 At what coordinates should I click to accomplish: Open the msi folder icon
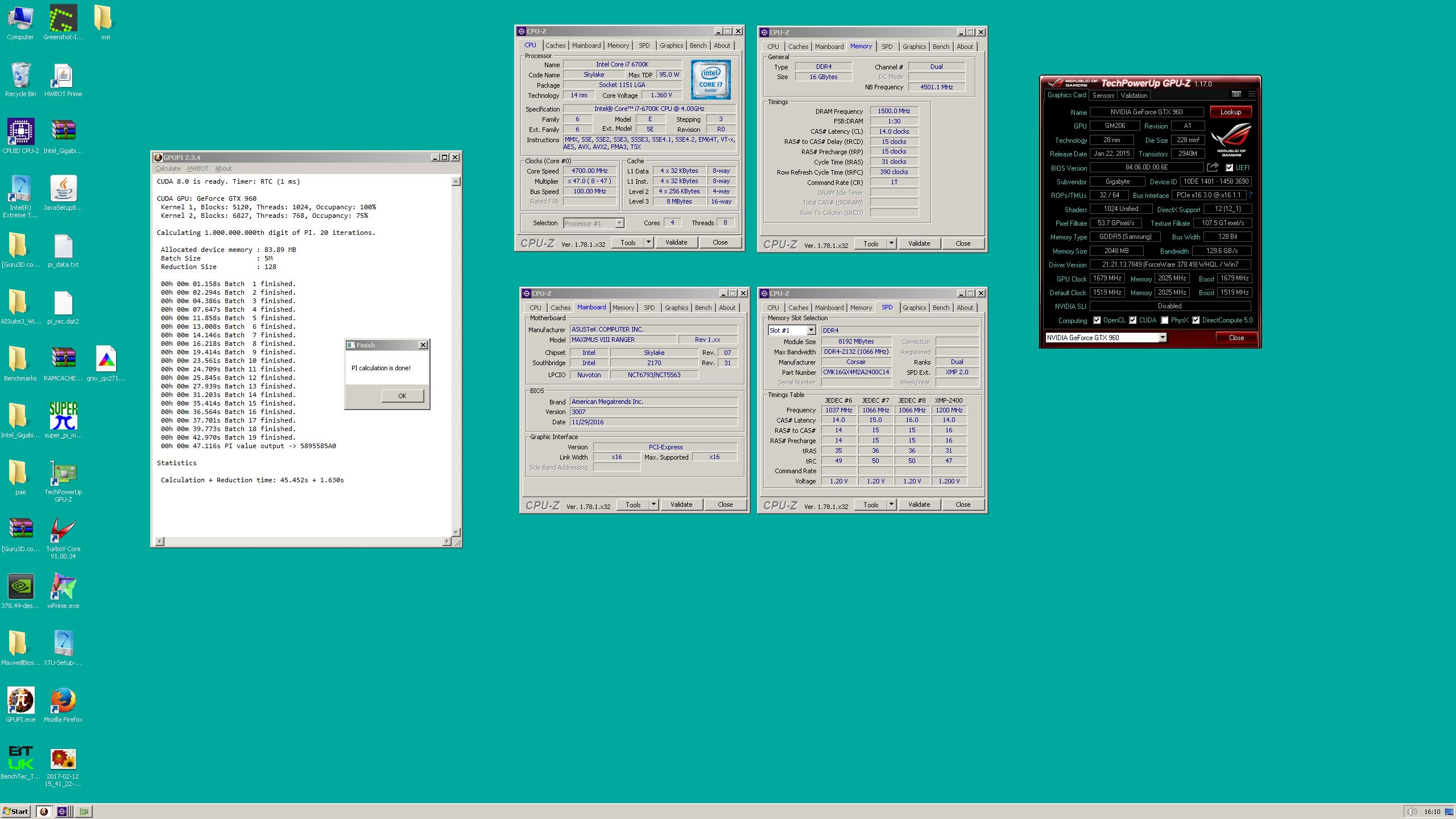click(105, 23)
